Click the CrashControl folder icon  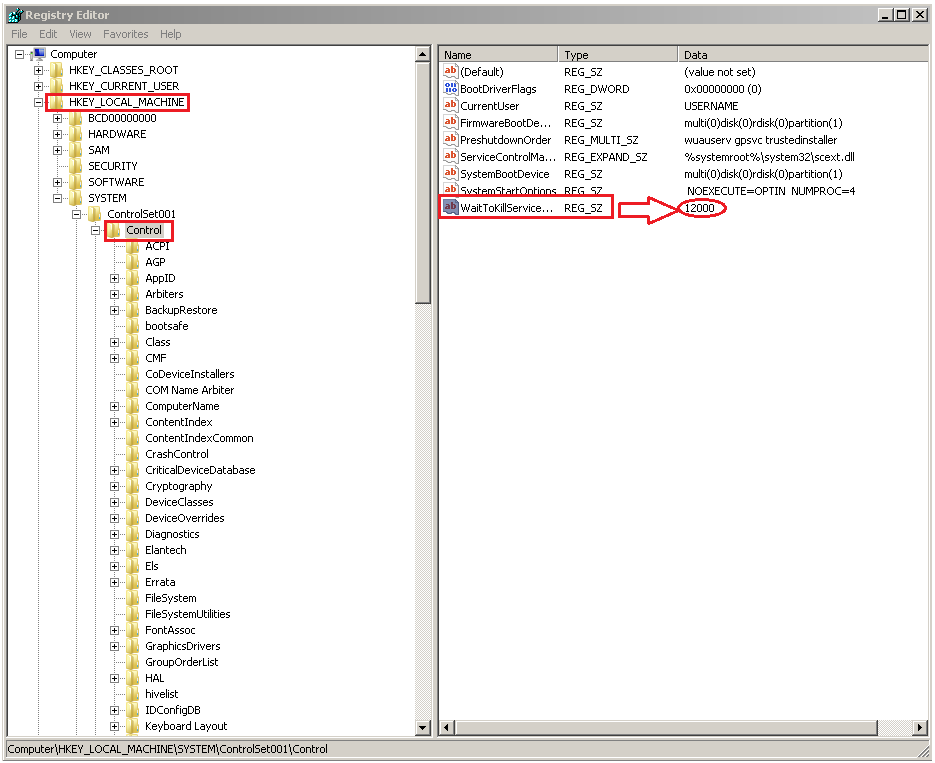(133, 454)
